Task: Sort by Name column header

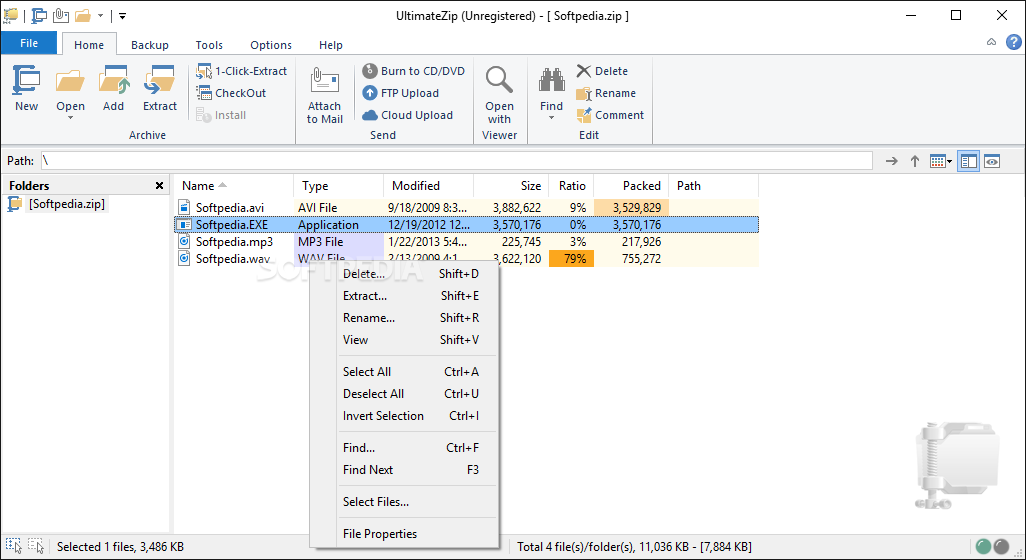Action: pyautogui.click(x=234, y=186)
